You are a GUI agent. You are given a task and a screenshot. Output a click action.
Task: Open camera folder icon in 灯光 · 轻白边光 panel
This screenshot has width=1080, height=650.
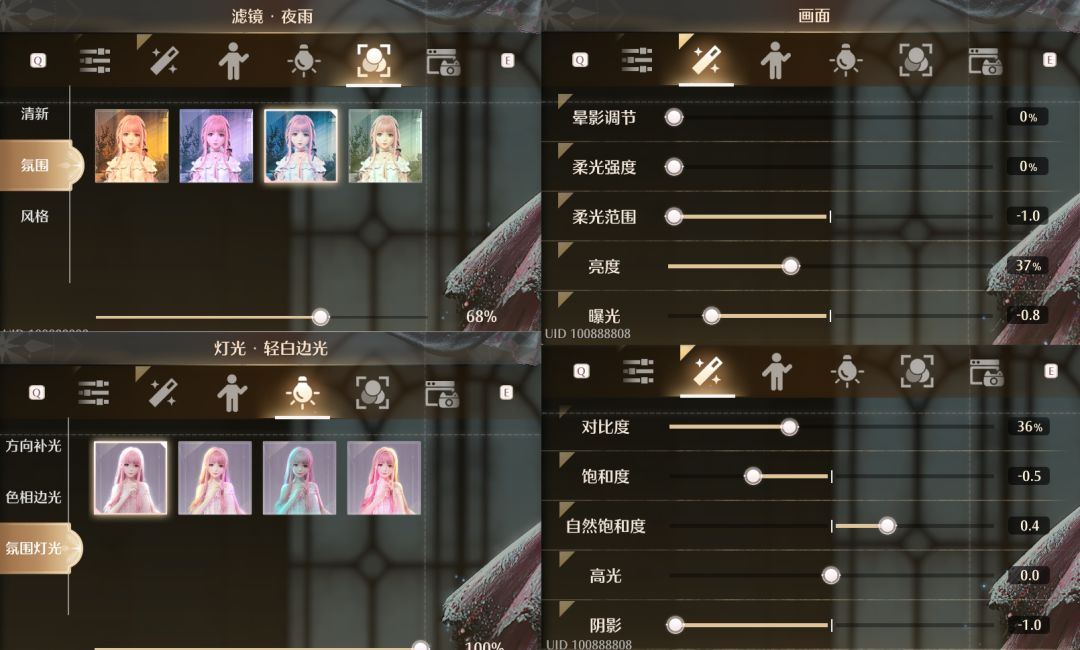tap(442, 393)
